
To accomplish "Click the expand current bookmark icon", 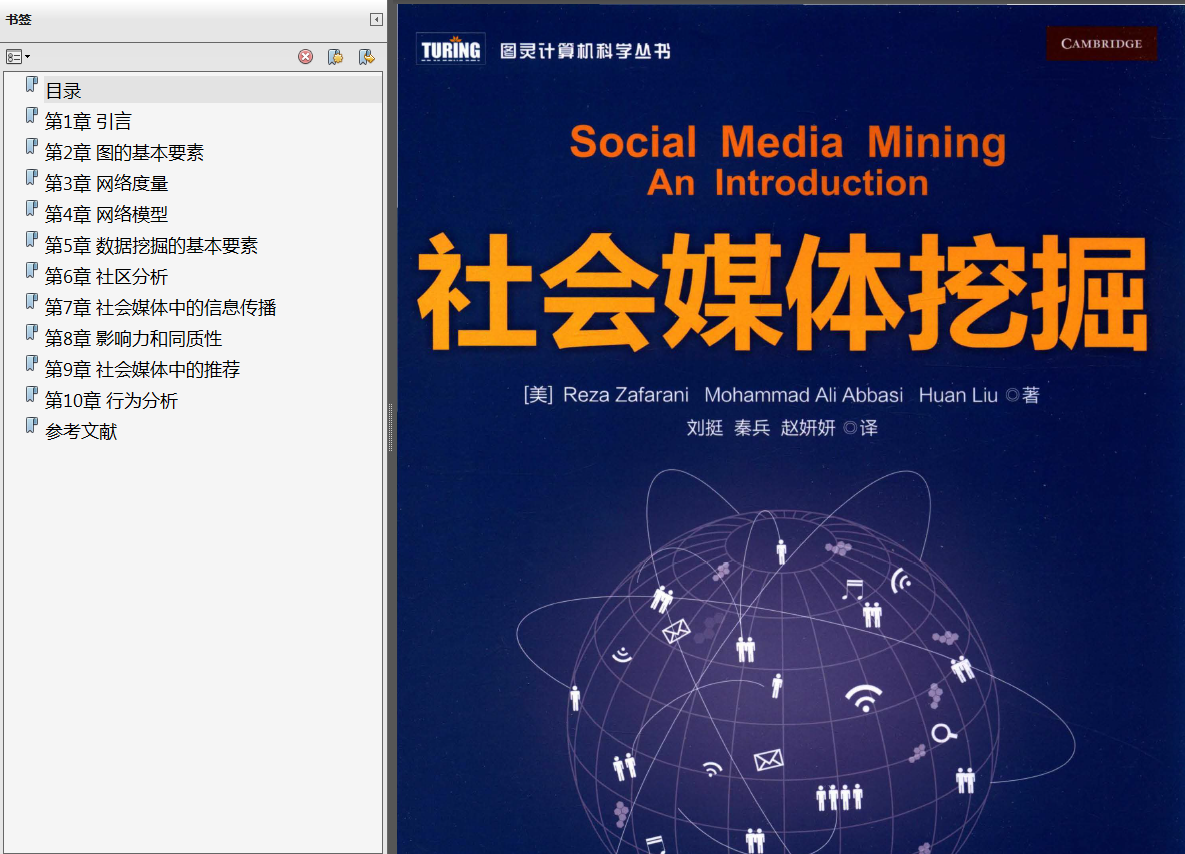I will coord(367,57).
